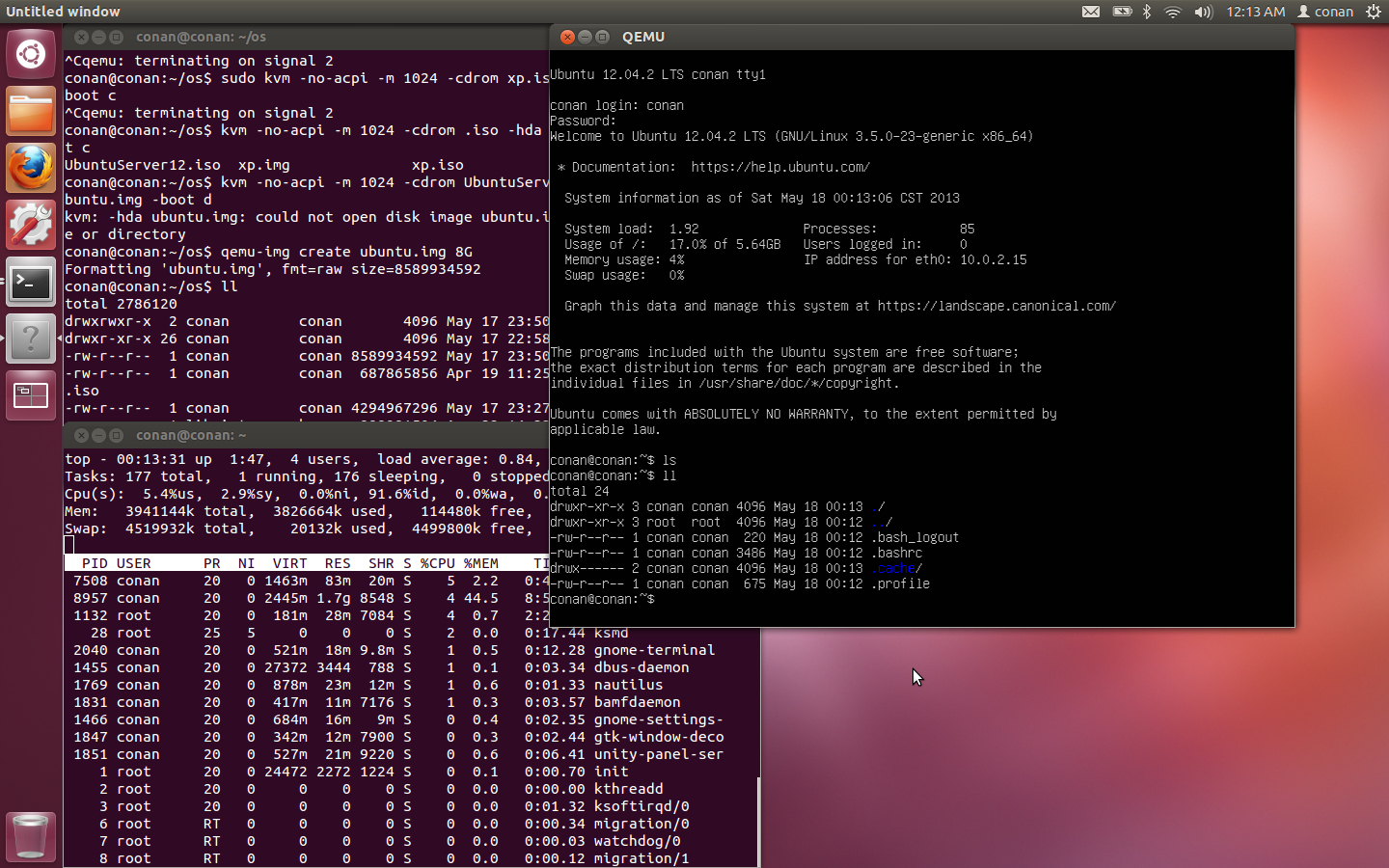Select the gnome-terminal process row
The image size is (1389, 868).
pos(412,650)
